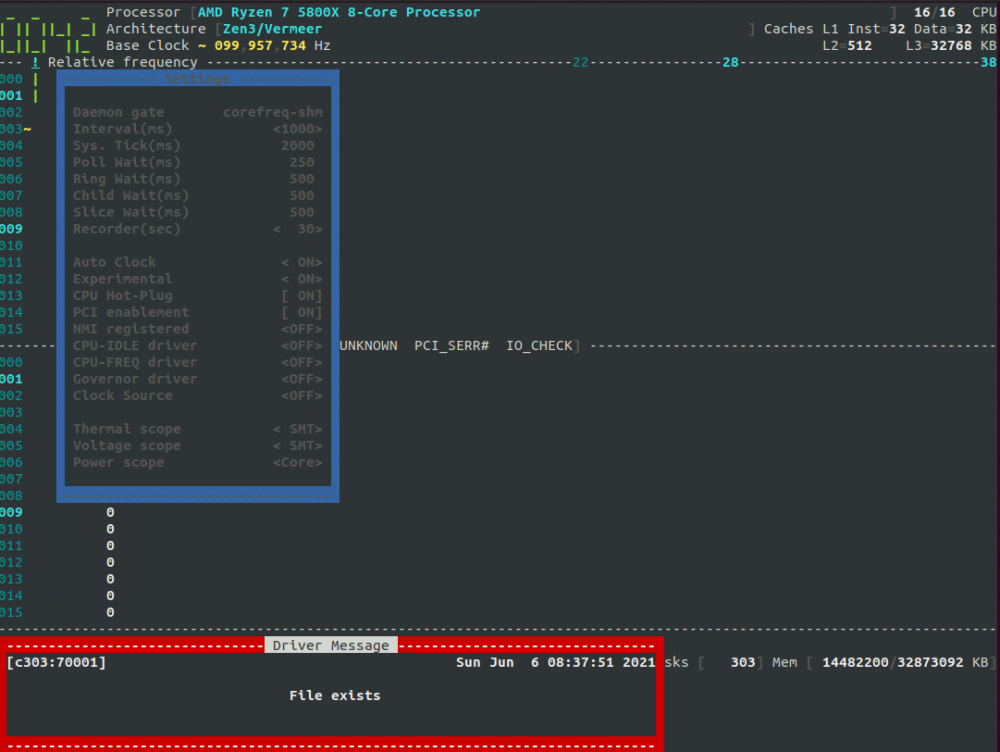Select the Child Wait(ms) 500 row
The height and width of the screenshot is (752, 1000).
(198, 195)
